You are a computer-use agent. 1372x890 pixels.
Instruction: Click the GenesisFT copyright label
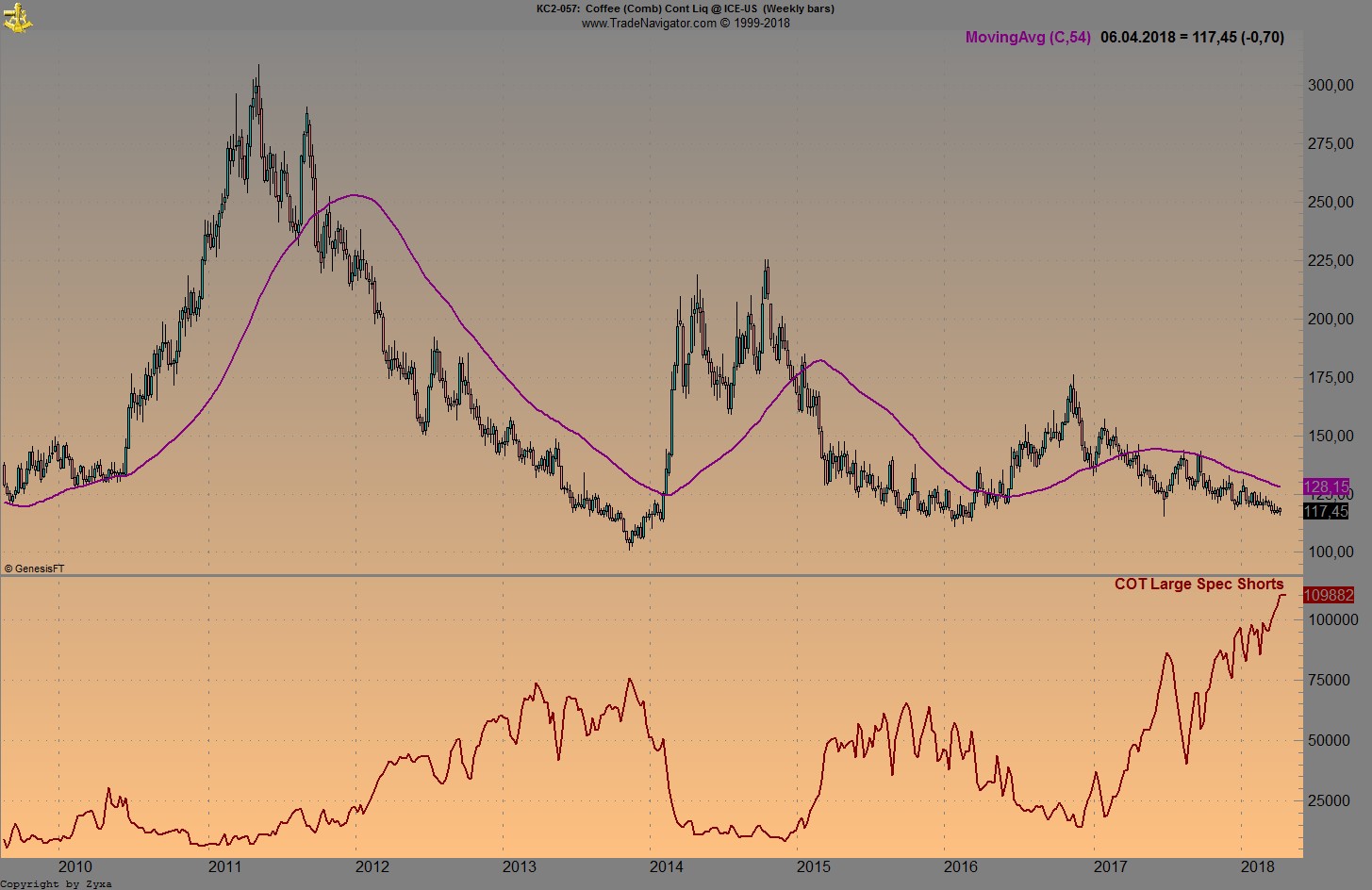[34, 569]
